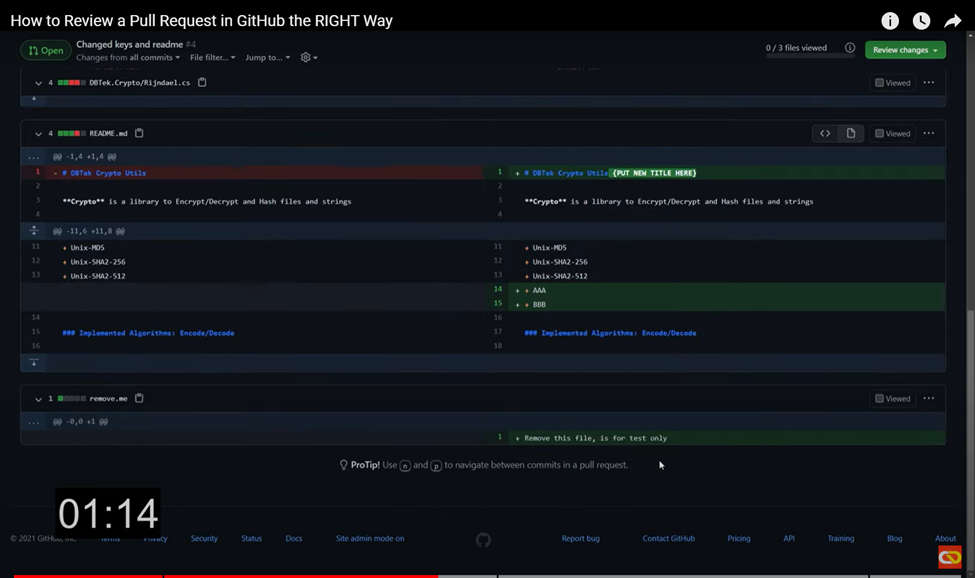This screenshot has height=578, width=975.
Task: Open the Pricing footer link
Action: [739, 538]
